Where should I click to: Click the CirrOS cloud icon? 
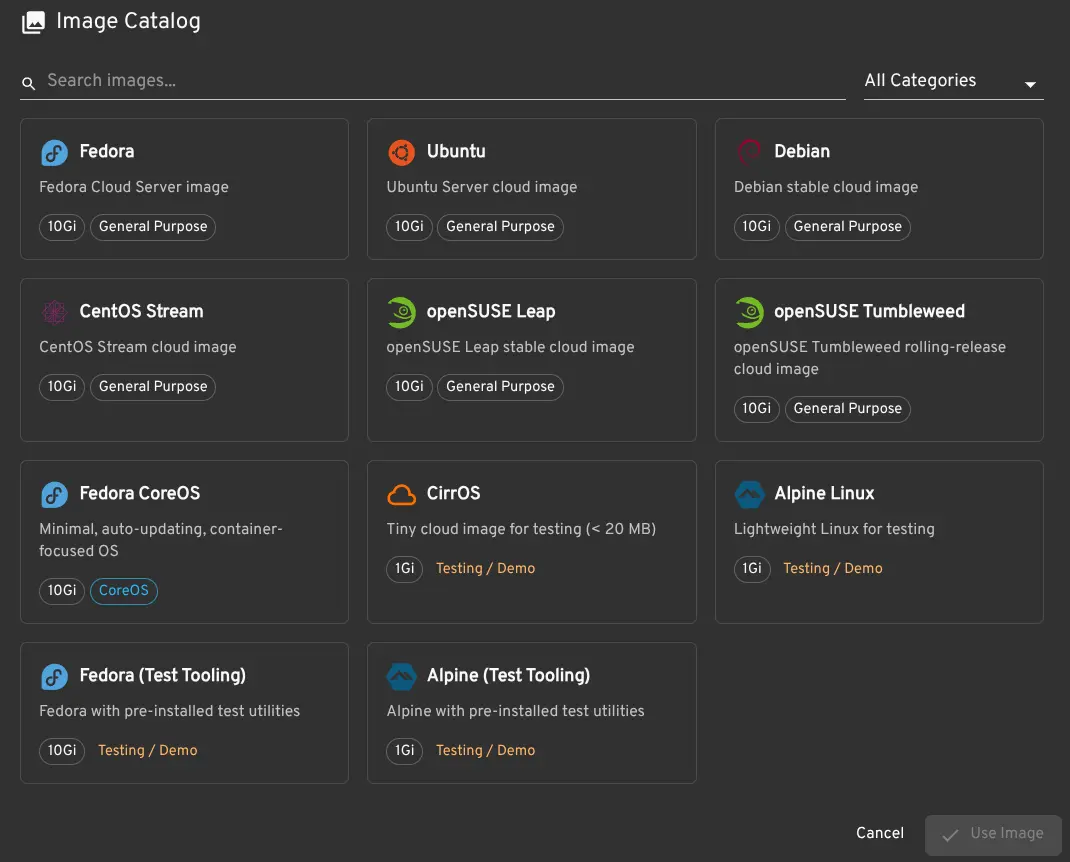coord(401,495)
